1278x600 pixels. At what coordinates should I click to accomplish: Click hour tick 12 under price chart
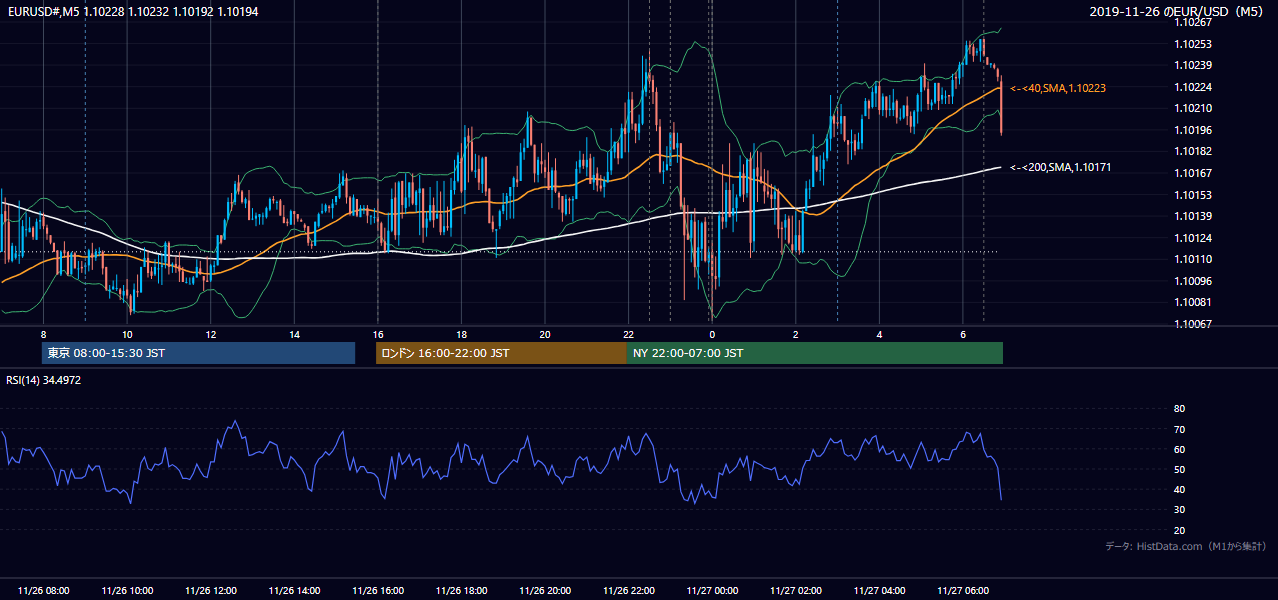211,334
